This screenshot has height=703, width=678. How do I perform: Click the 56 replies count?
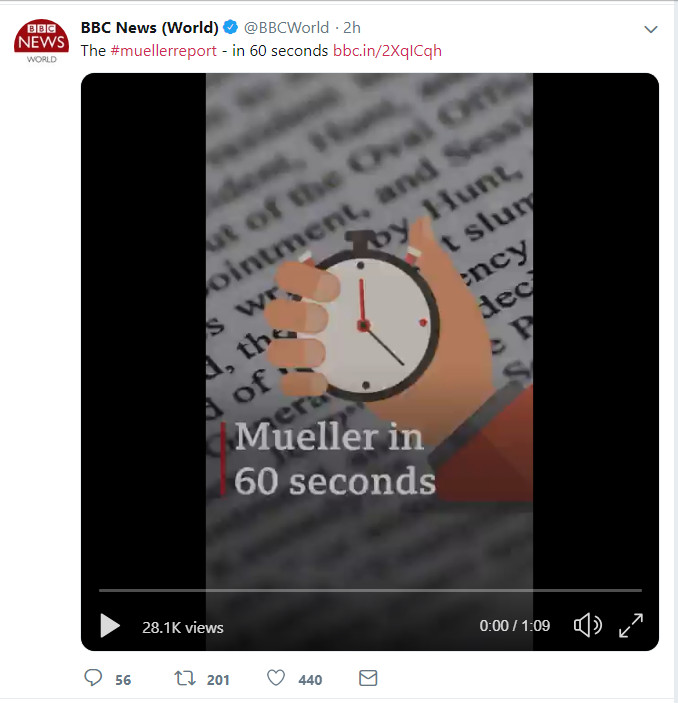point(123,680)
